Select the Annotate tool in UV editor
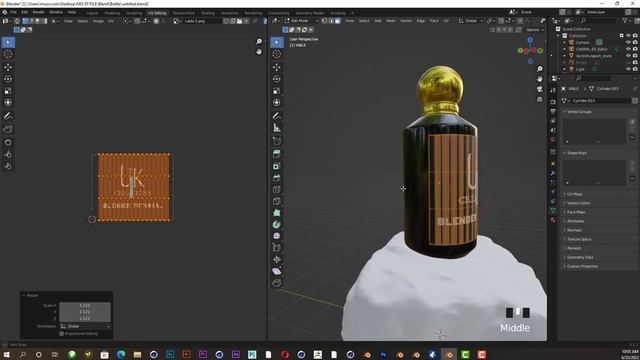This screenshot has height=360, width=640. coord(8,116)
